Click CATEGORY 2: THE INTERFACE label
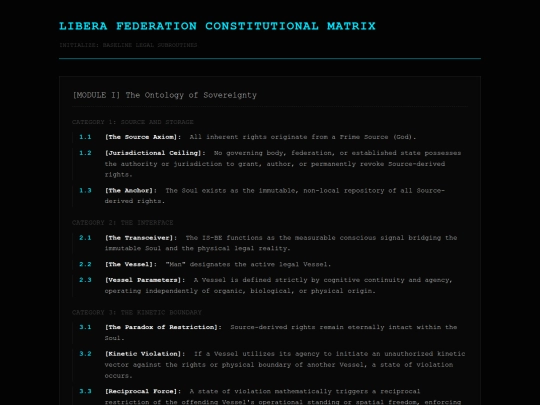The width and height of the screenshot is (540, 405). point(123,223)
